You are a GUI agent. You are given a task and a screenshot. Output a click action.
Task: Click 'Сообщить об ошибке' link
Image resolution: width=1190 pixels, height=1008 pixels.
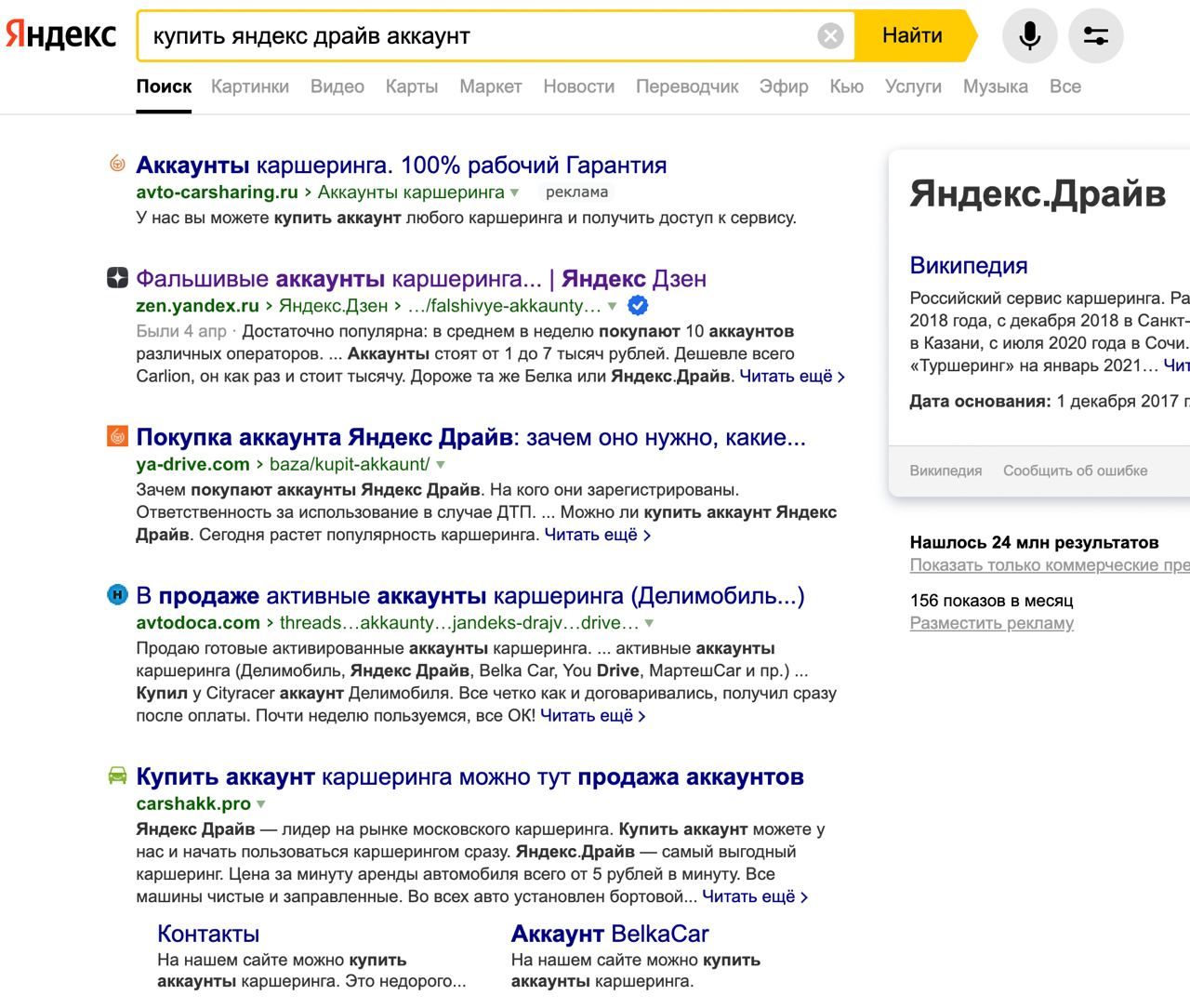click(x=1075, y=471)
